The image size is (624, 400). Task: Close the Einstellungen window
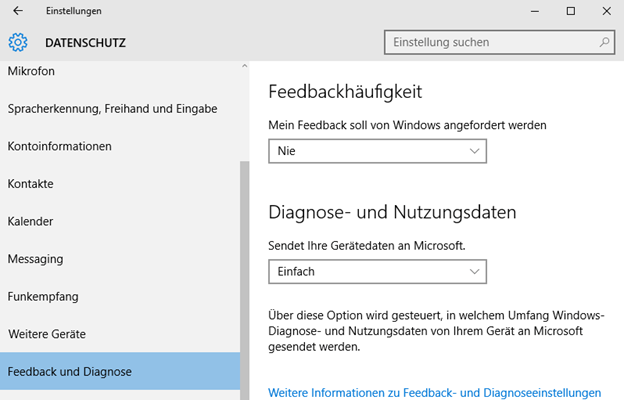pos(606,11)
